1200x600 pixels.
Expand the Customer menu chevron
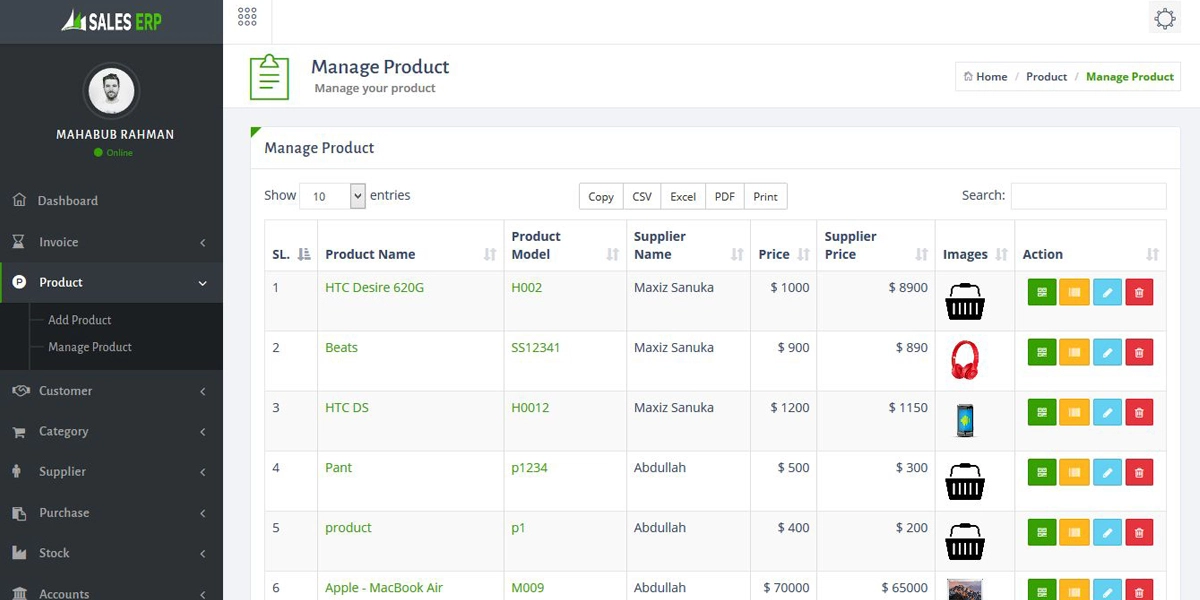(203, 392)
